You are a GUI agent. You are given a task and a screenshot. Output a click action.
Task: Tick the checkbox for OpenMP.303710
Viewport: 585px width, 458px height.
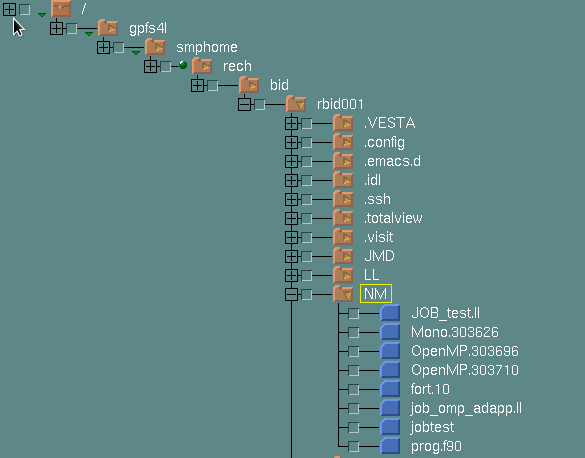(x=354, y=370)
